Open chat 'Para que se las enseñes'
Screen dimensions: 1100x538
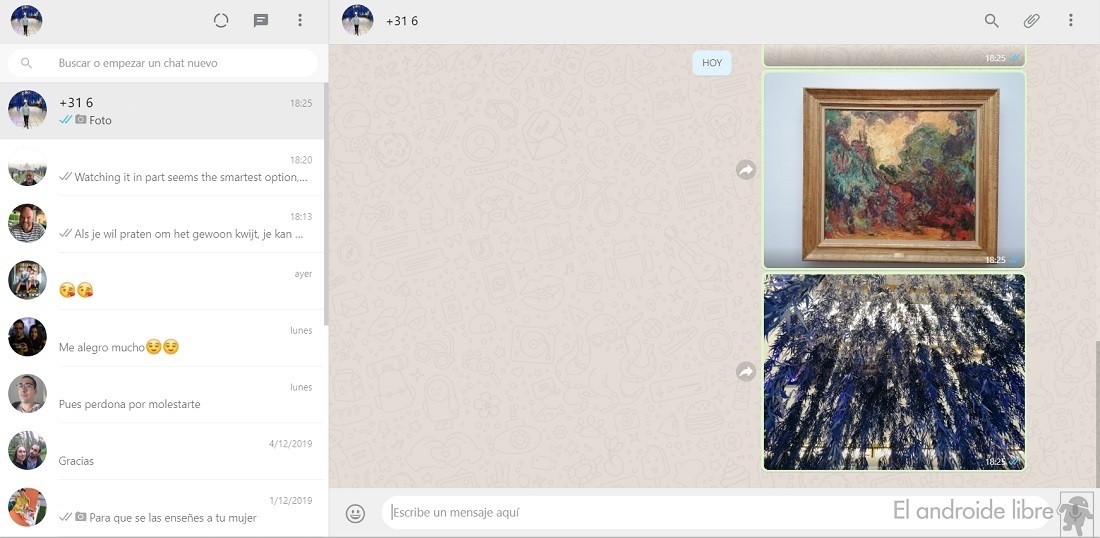coord(162,509)
